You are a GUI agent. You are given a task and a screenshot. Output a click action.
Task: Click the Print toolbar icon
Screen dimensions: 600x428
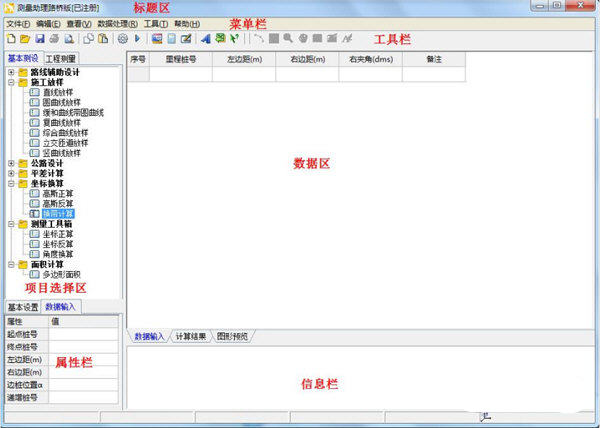54,39
